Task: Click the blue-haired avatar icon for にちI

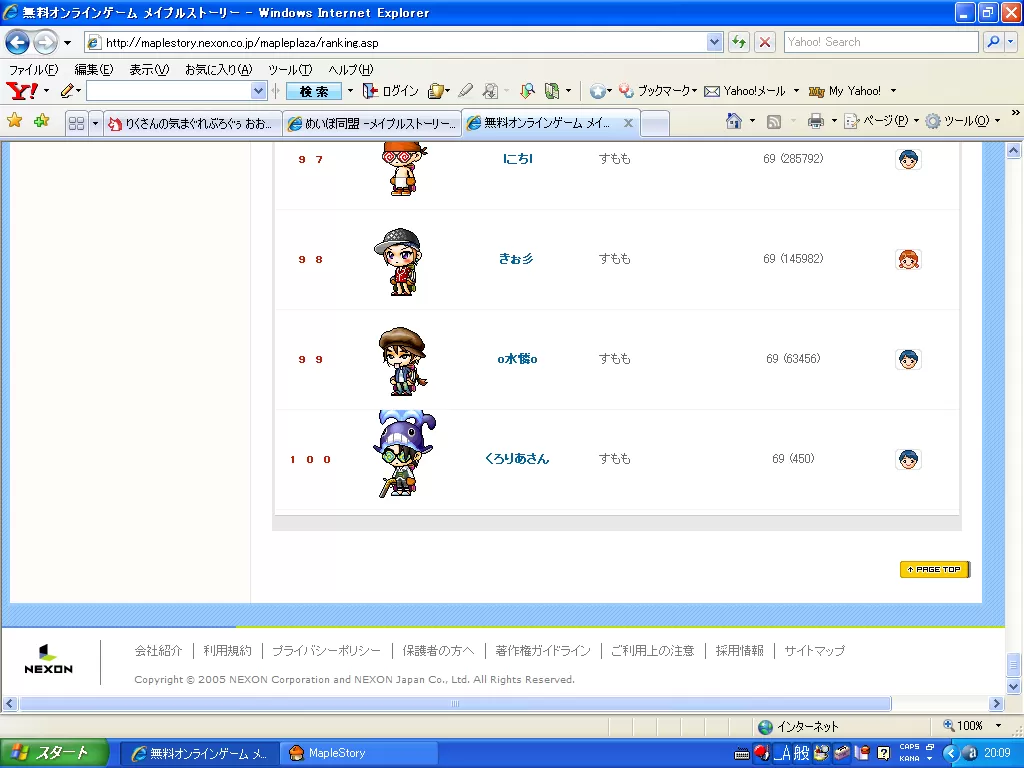Action: [x=908, y=159]
